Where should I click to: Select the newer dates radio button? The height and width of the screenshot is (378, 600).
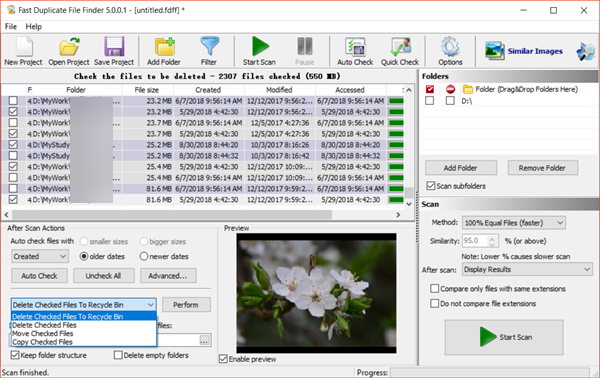143,256
